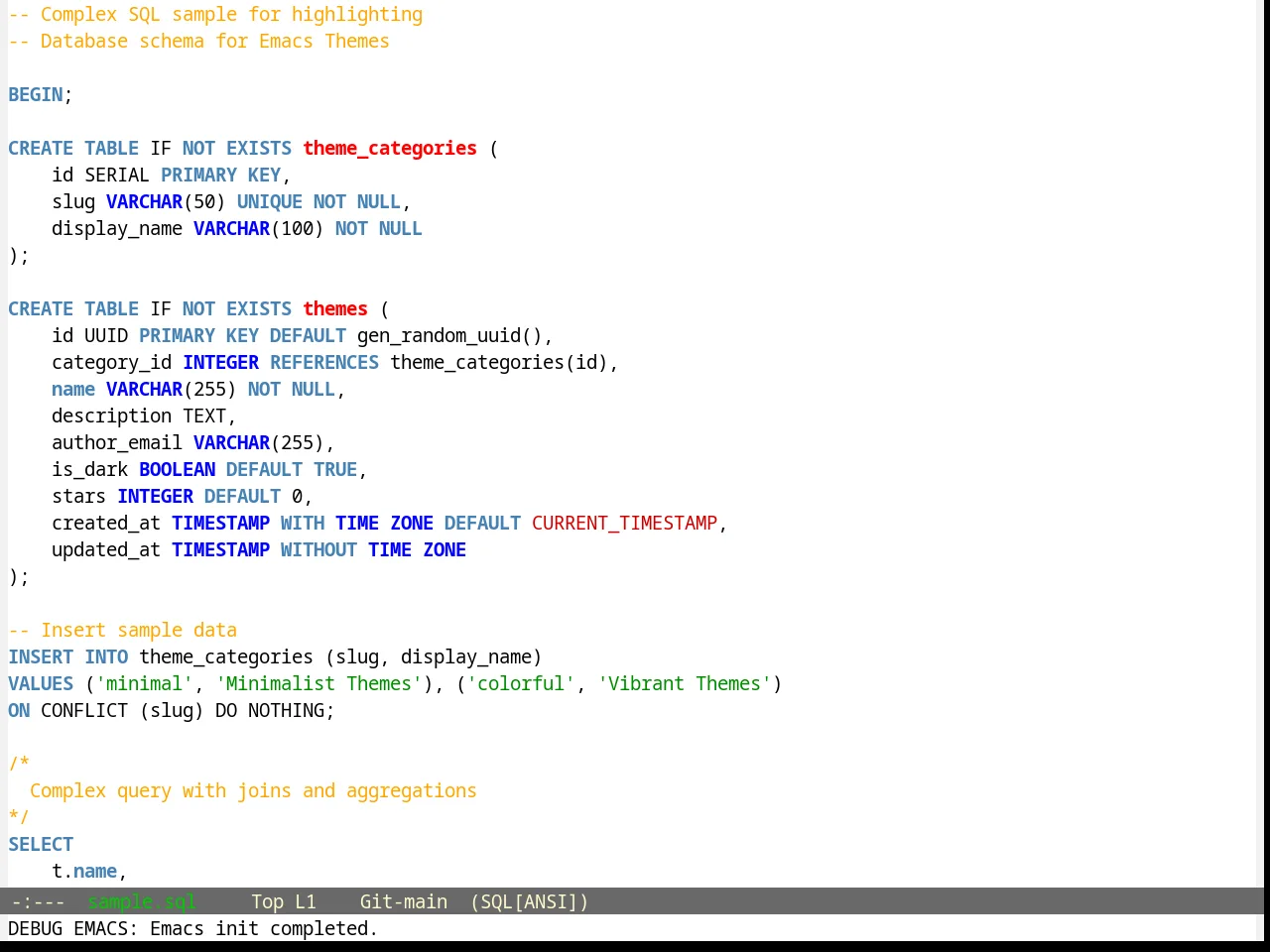Click "name" on the VARCHAR(255) NOT NULL line
1270x952 pixels.
(x=73, y=389)
